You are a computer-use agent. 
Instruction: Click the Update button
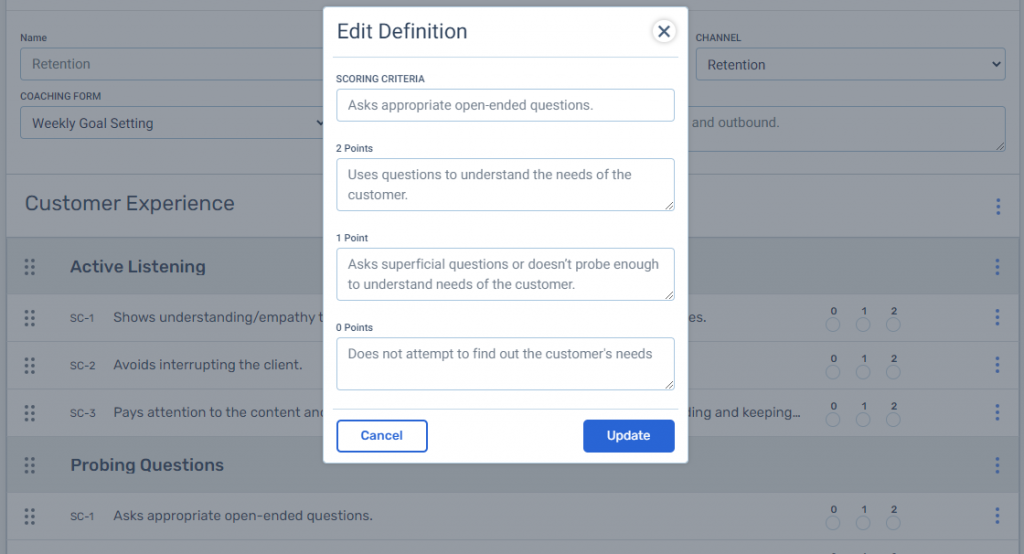628,436
